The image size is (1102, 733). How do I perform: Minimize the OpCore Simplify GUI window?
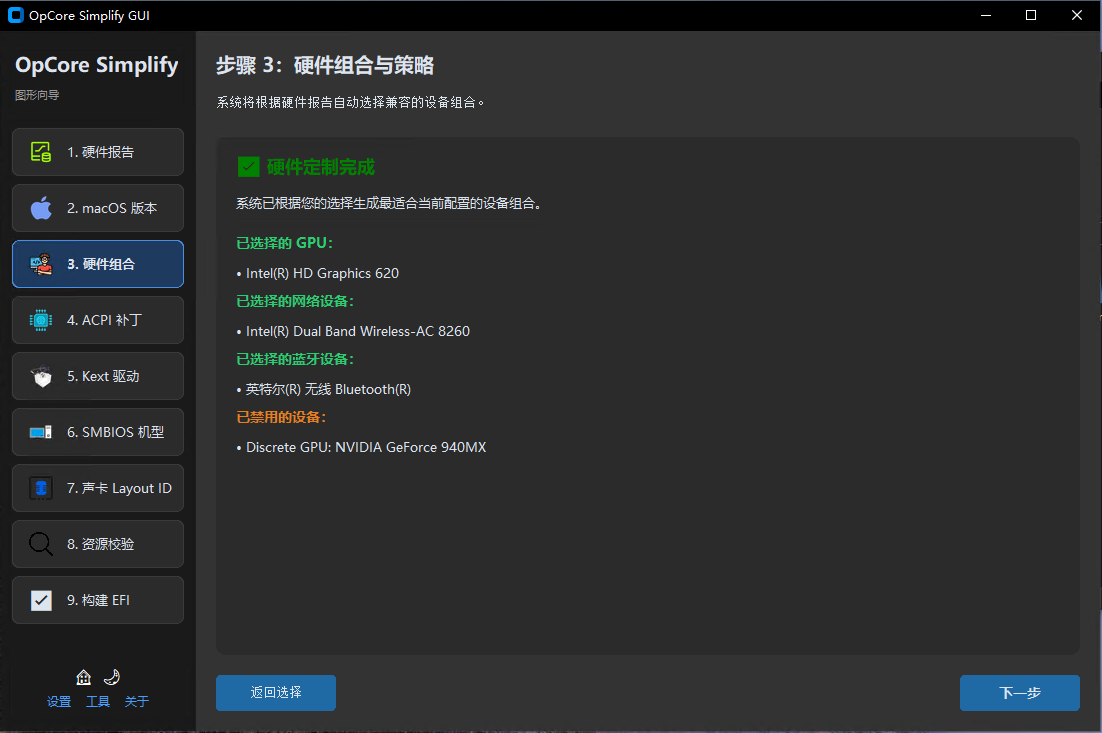(986, 15)
